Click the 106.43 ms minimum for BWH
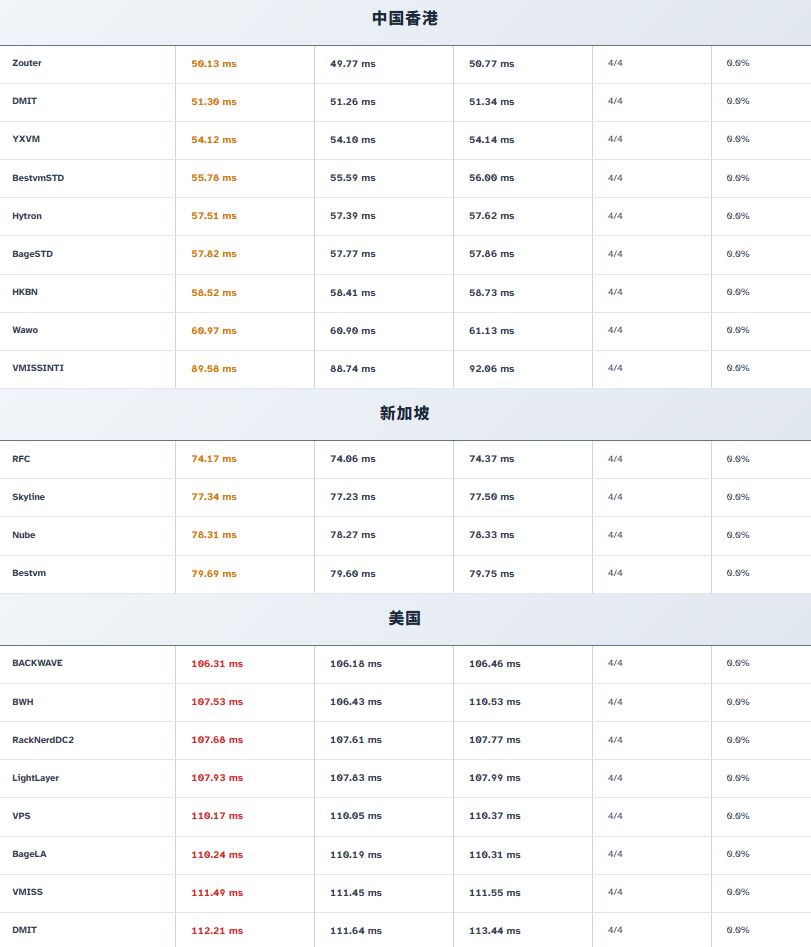The image size is (811, 947). coord(356,702)
